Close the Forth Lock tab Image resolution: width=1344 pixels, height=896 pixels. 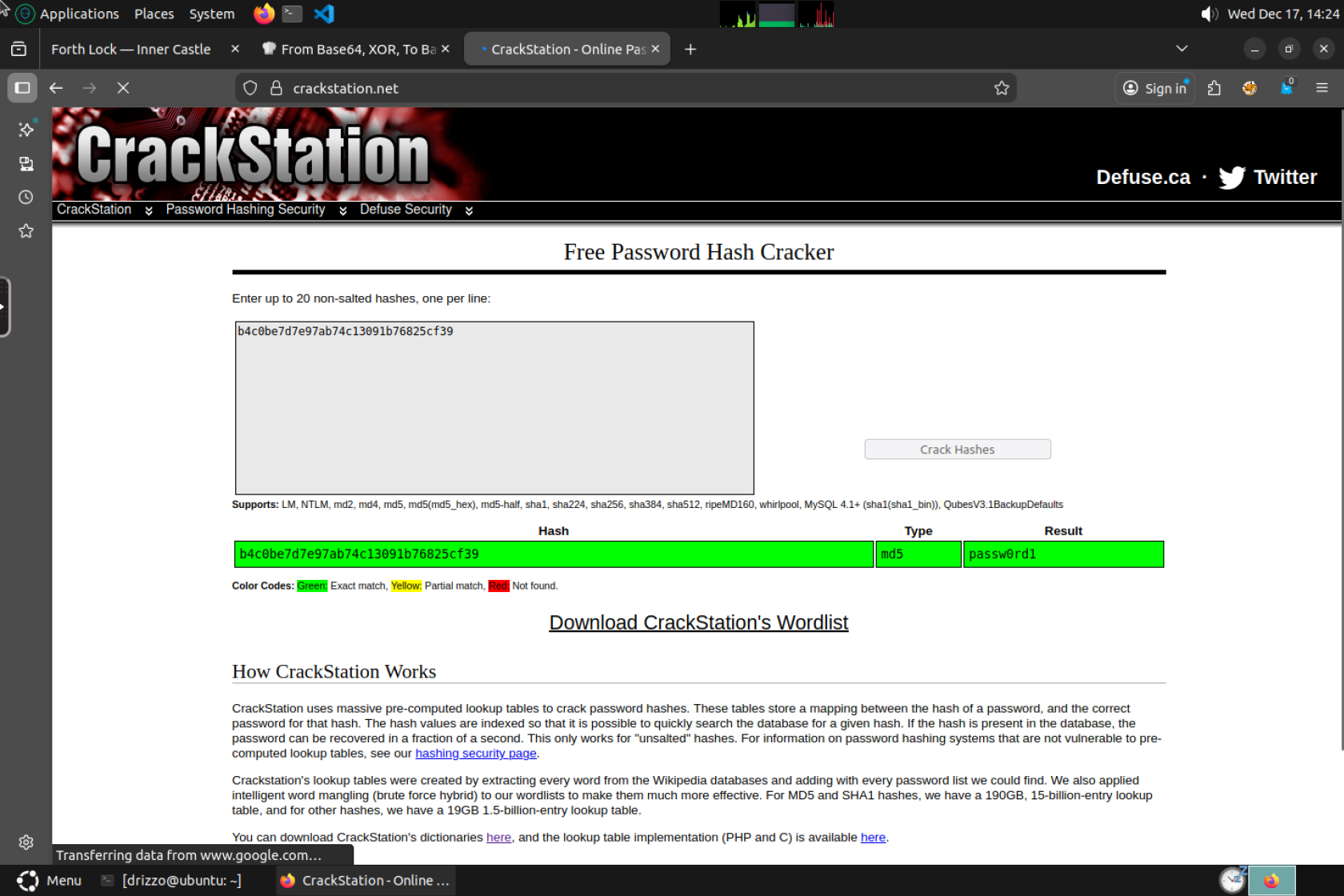235,49
